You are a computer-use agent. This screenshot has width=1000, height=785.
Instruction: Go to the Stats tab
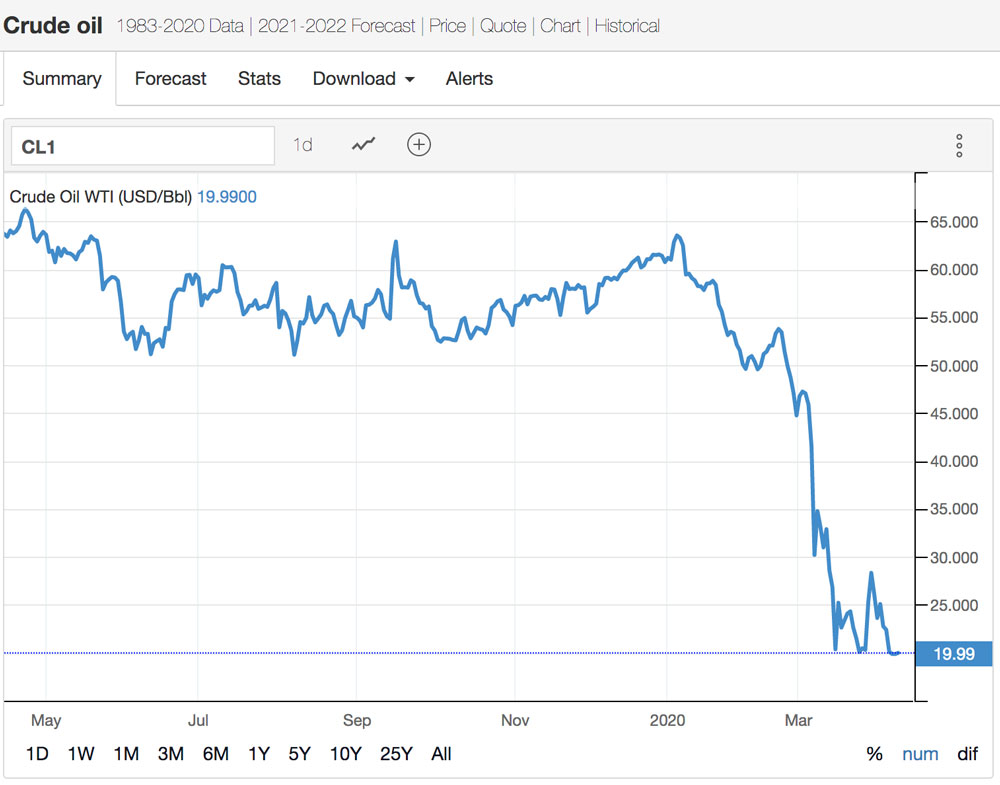pos(259,78)
